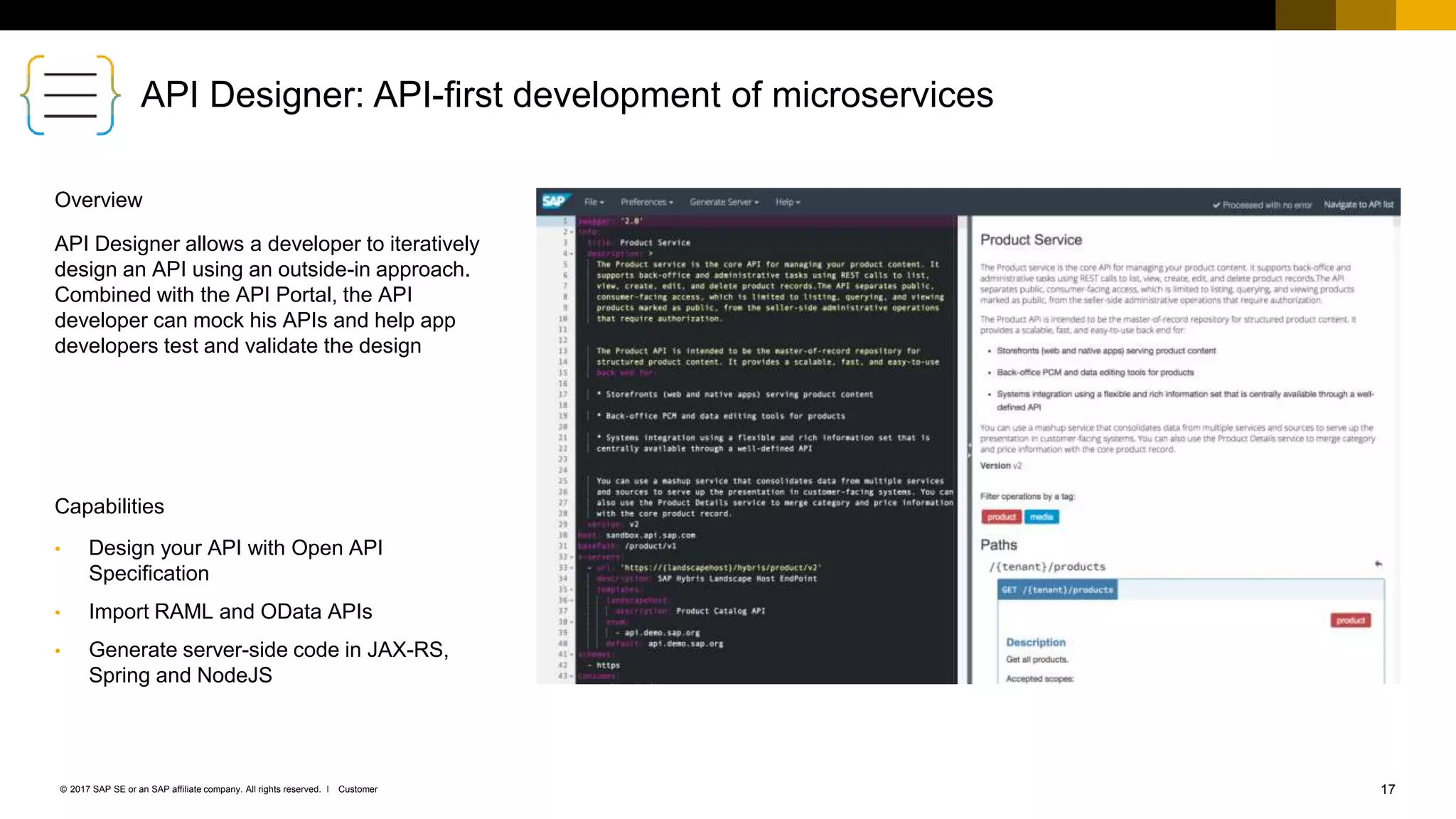Click '- api.demo.sap.org' enum entry on line 39
Image resolution: width=1456 pixels, height=819 pixels.
658,633
